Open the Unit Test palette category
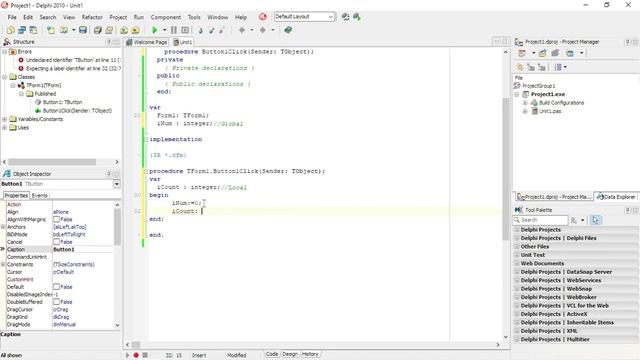The height and width of the screenshot is (360, 640). tap(576, 255)
